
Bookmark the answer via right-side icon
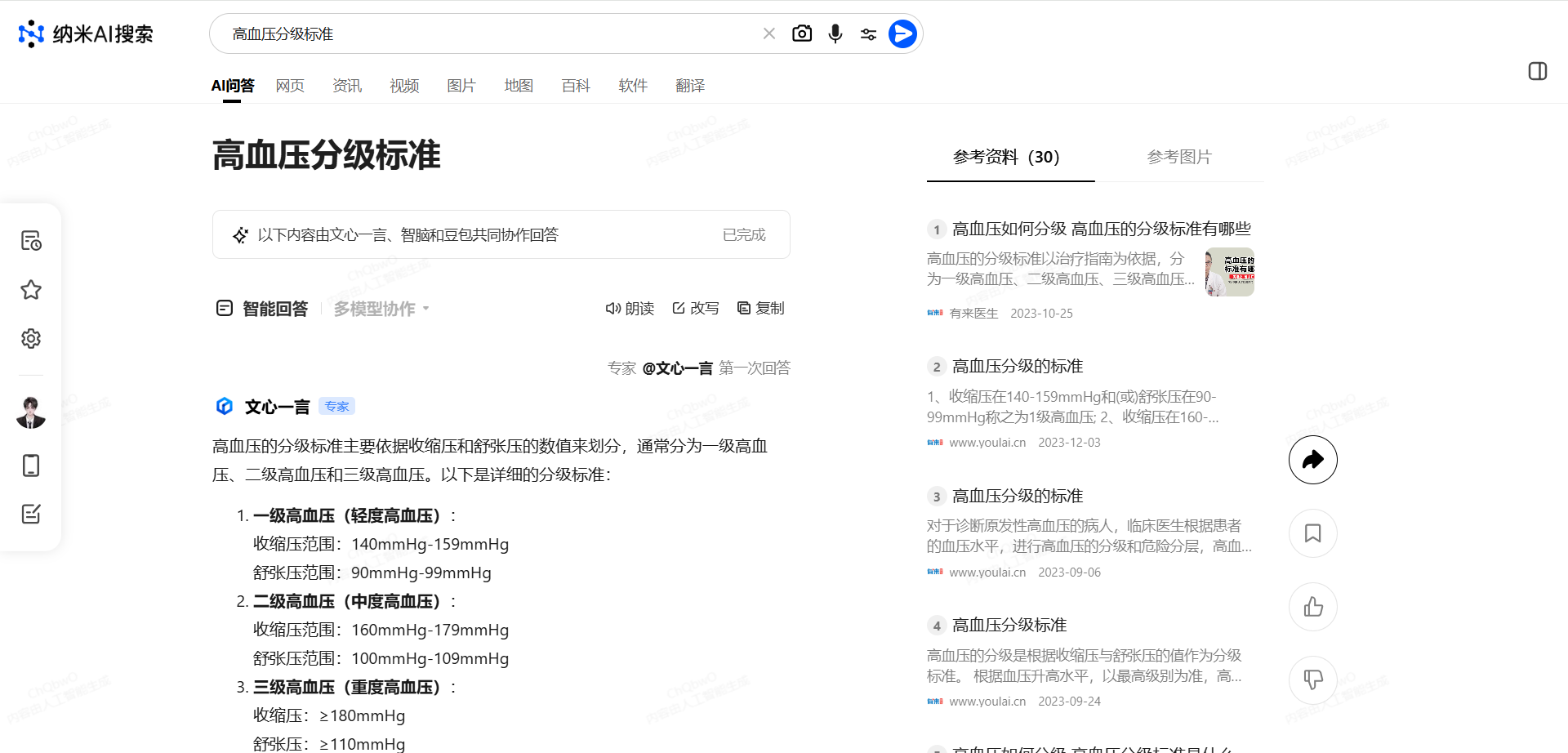pos(1312,532)
